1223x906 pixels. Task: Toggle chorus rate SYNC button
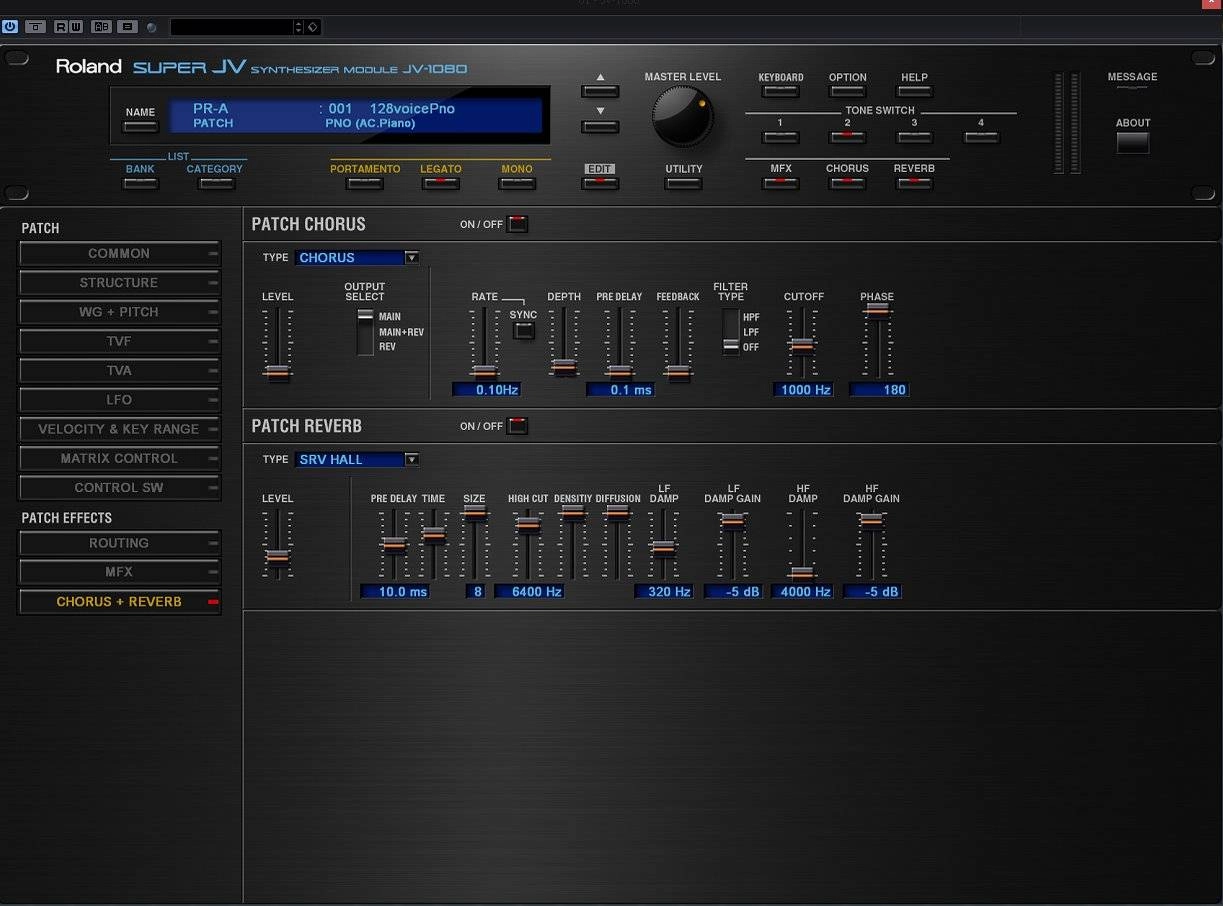523,331
